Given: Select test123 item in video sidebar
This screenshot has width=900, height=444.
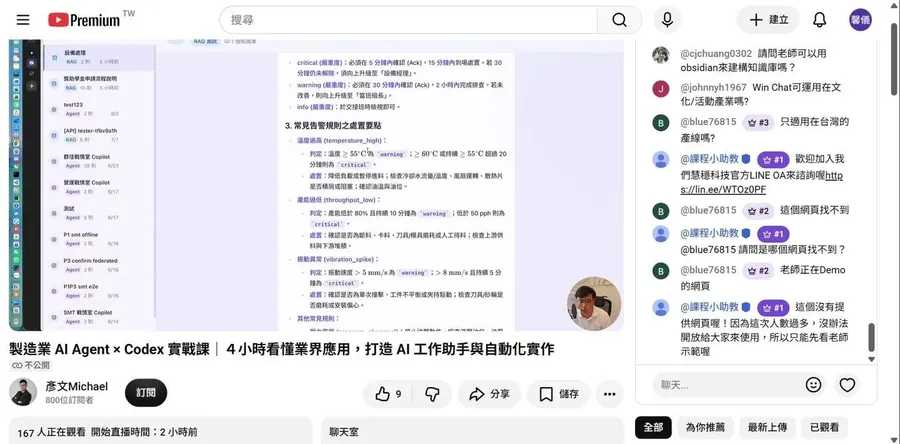Looking at the screenshot, I should [x=99, y=109].
